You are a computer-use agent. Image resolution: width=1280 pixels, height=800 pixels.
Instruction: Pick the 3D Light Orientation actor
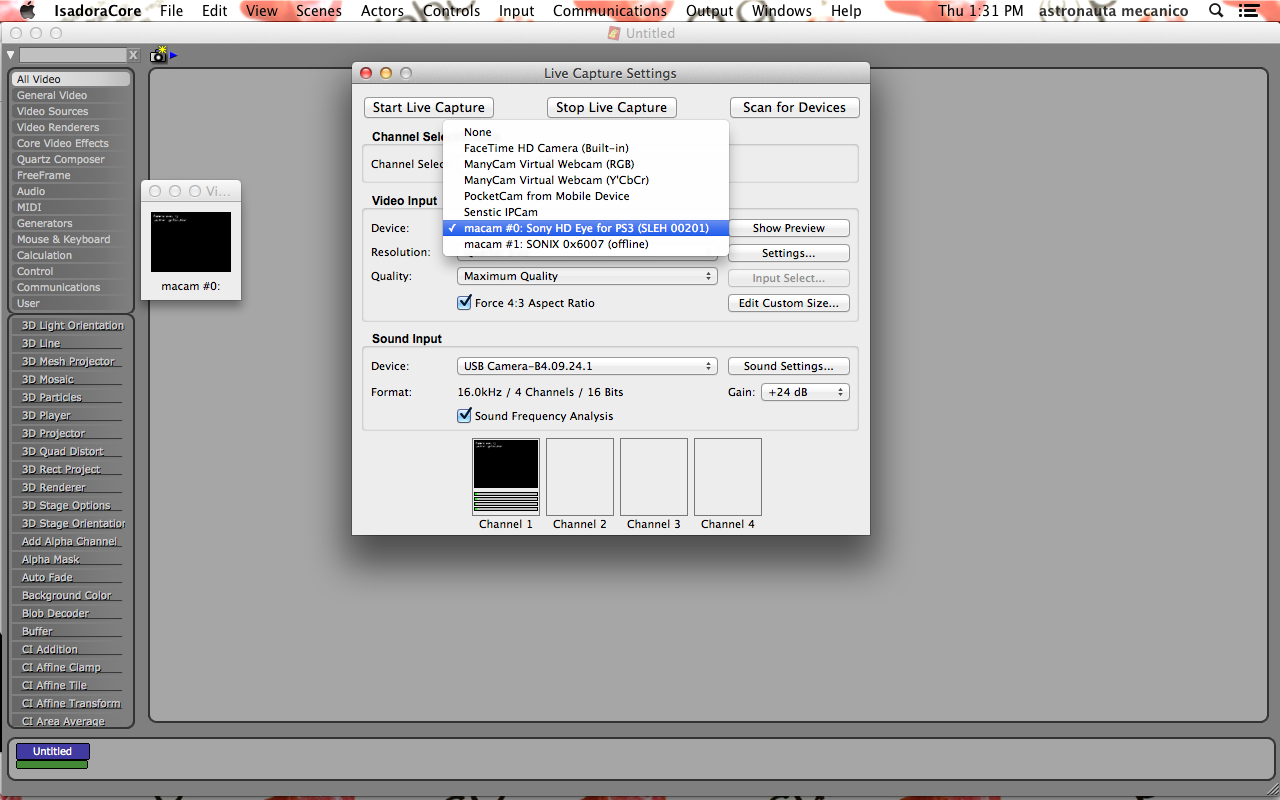(72, 325)
